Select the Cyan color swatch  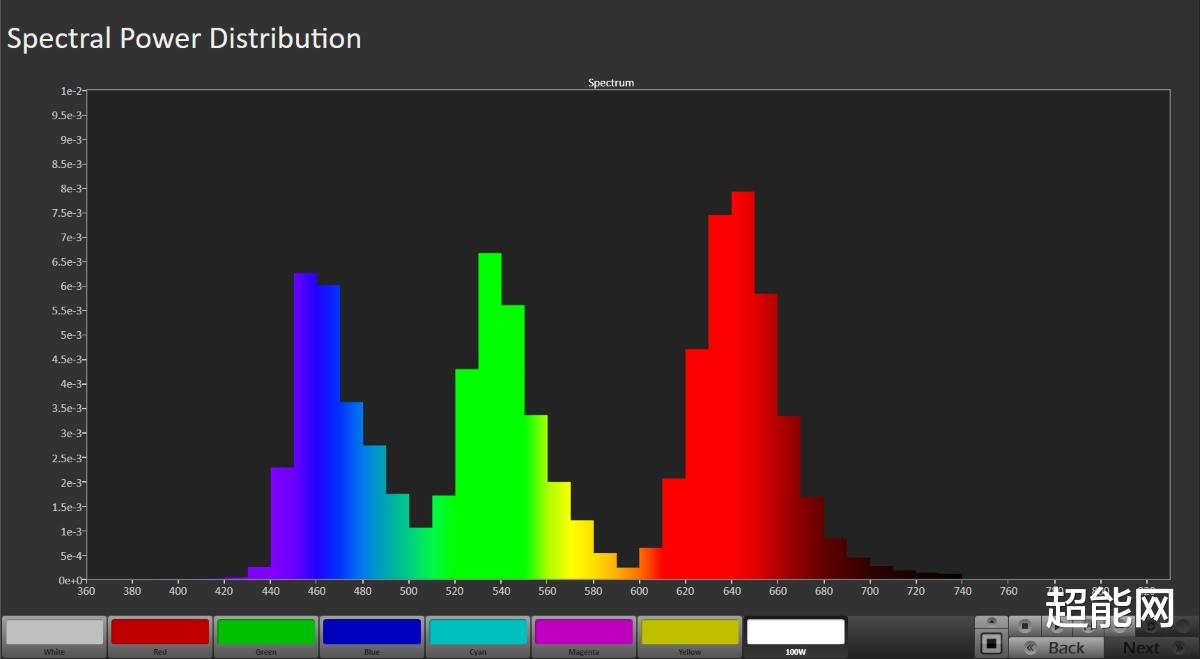click(477, 637)
